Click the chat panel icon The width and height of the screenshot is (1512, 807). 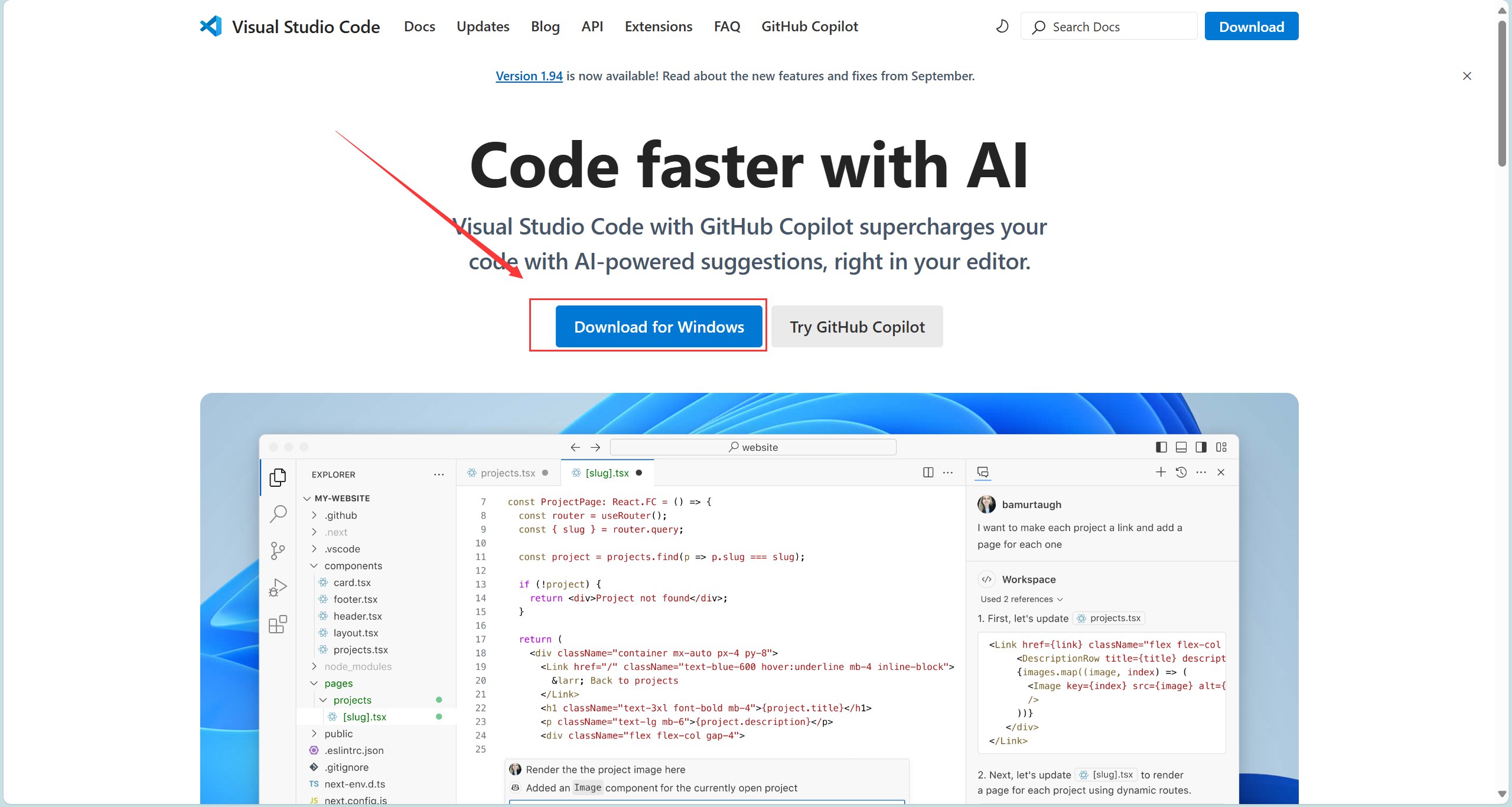click(983, 472)
